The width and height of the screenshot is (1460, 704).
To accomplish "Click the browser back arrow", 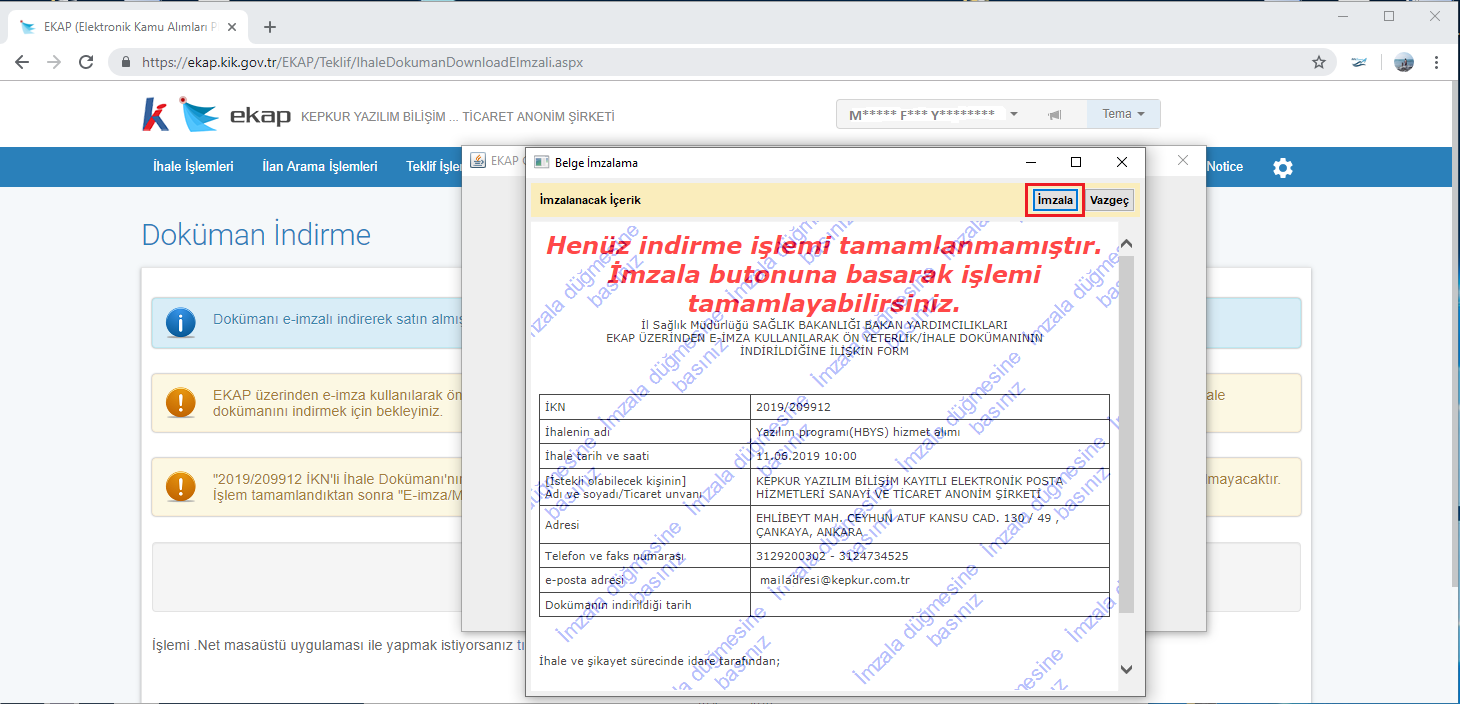I will pos(22,62).
